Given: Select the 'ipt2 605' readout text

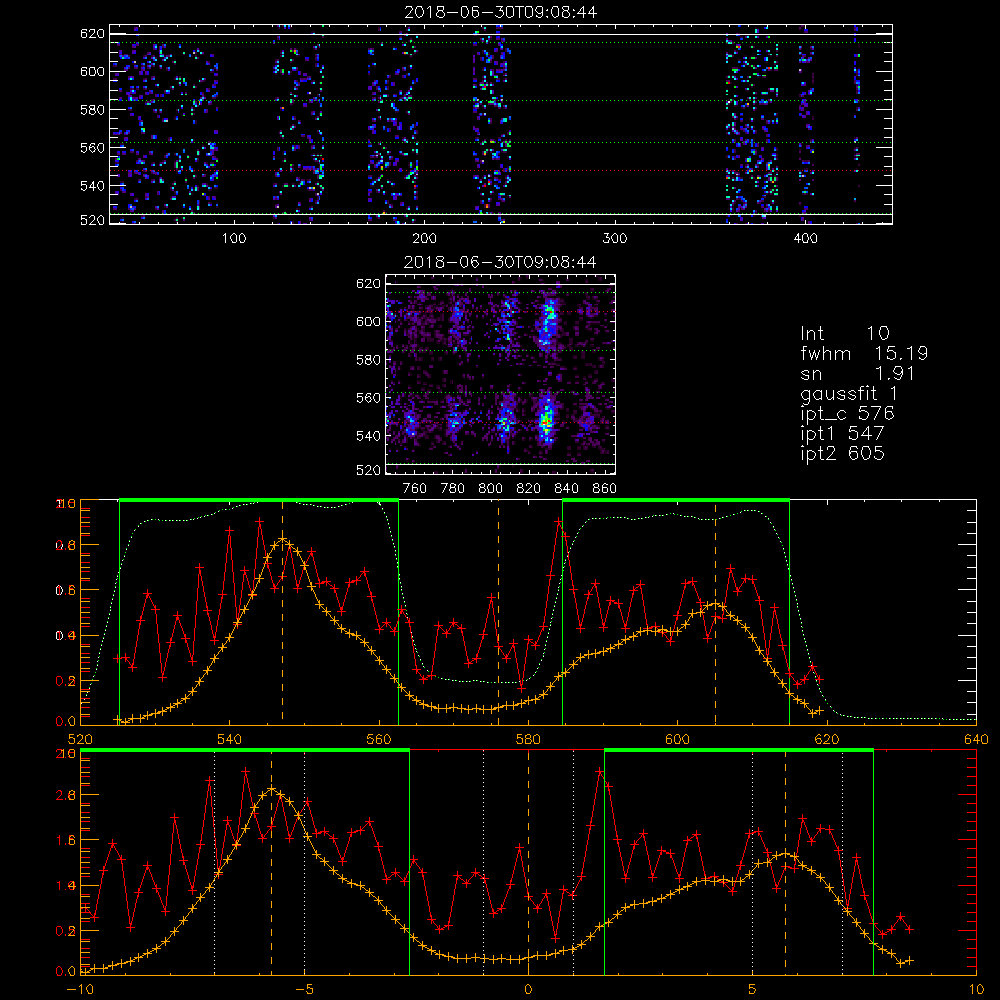Looking at the screenshot, I should point(842,453).
